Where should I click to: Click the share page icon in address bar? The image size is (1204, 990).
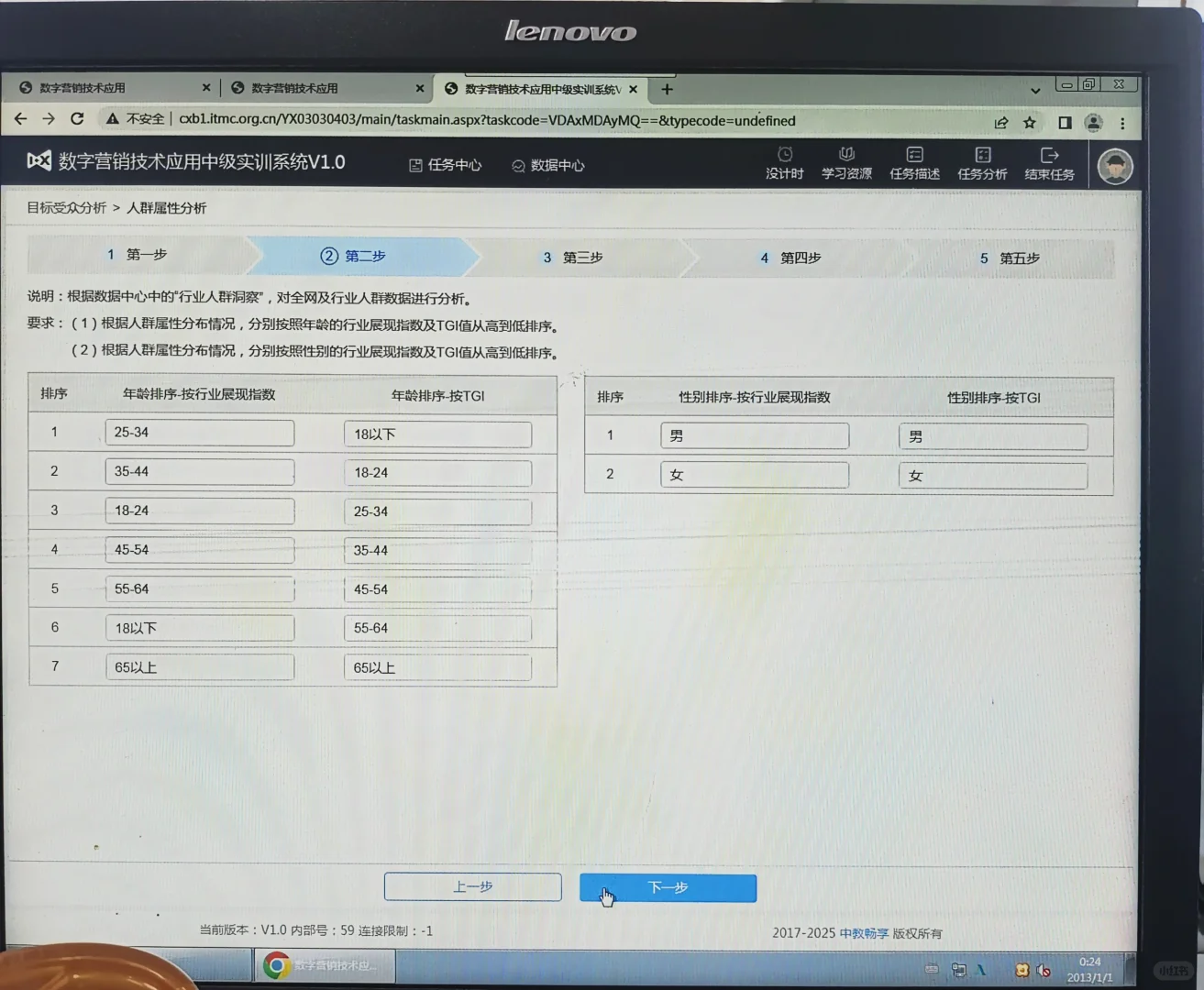click(1001, 122)
